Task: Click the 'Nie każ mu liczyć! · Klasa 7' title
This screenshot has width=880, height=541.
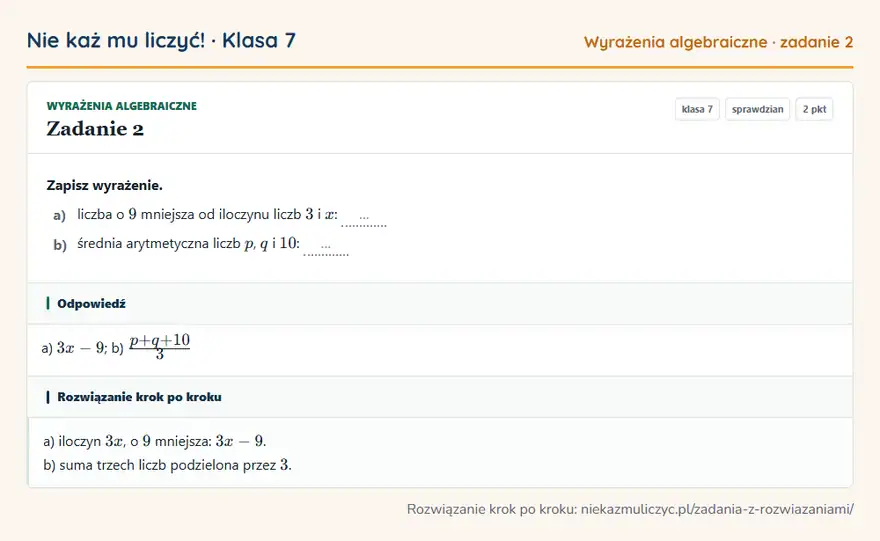Action: (x=161, y=41)
